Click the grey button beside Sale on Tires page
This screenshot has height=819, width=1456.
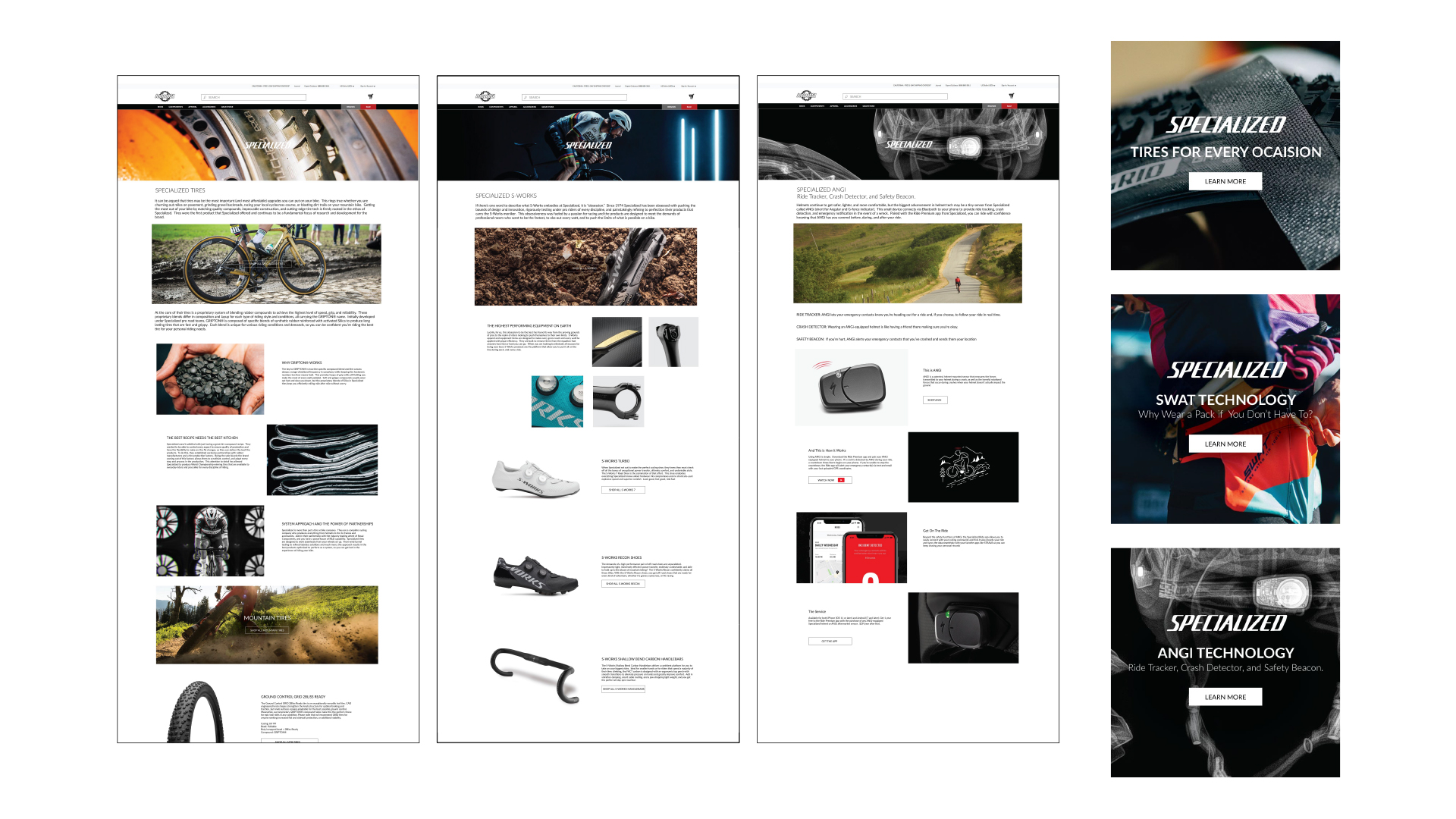350,107
